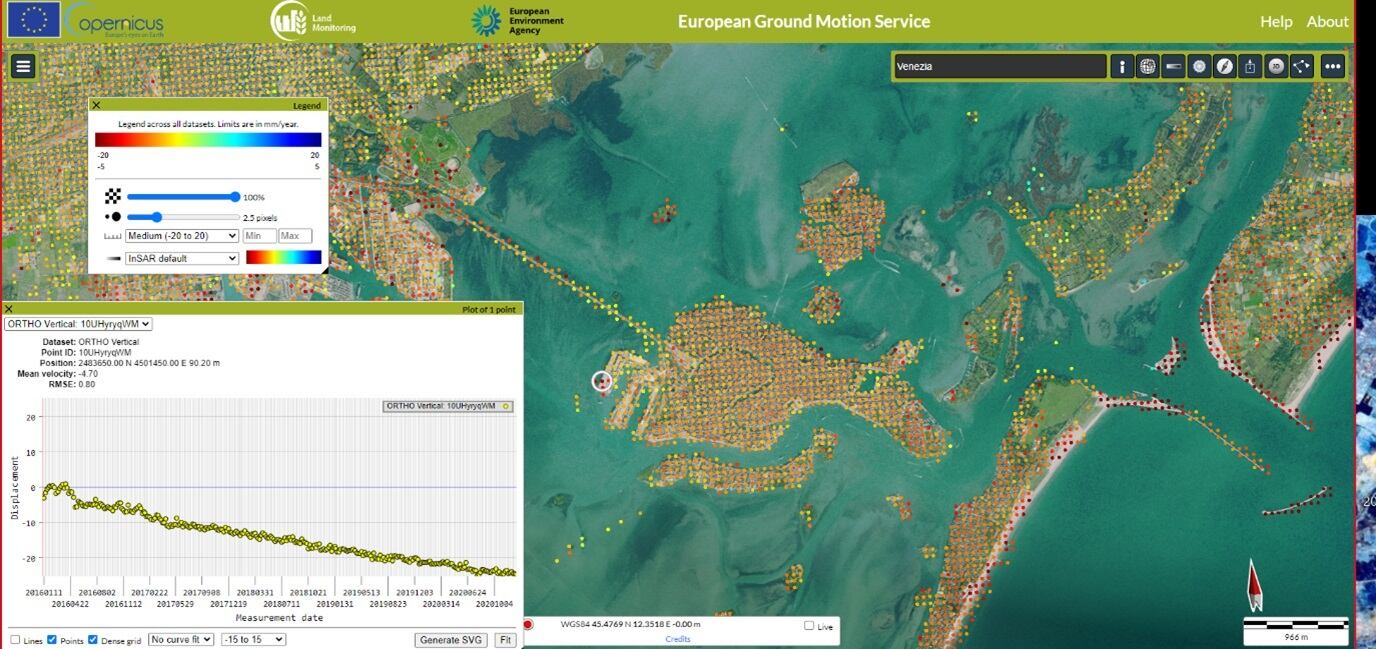Click the globe basemap icon

1148,67
